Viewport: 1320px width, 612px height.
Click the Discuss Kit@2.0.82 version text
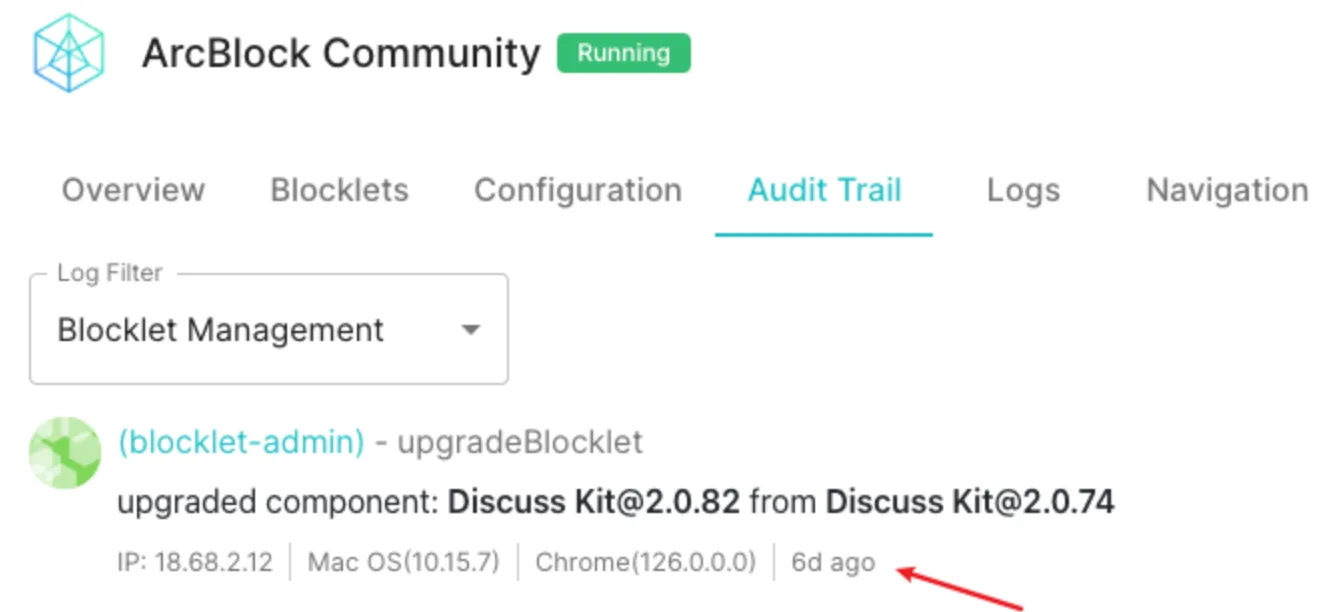pyautogui.click(x=594, y=501)
